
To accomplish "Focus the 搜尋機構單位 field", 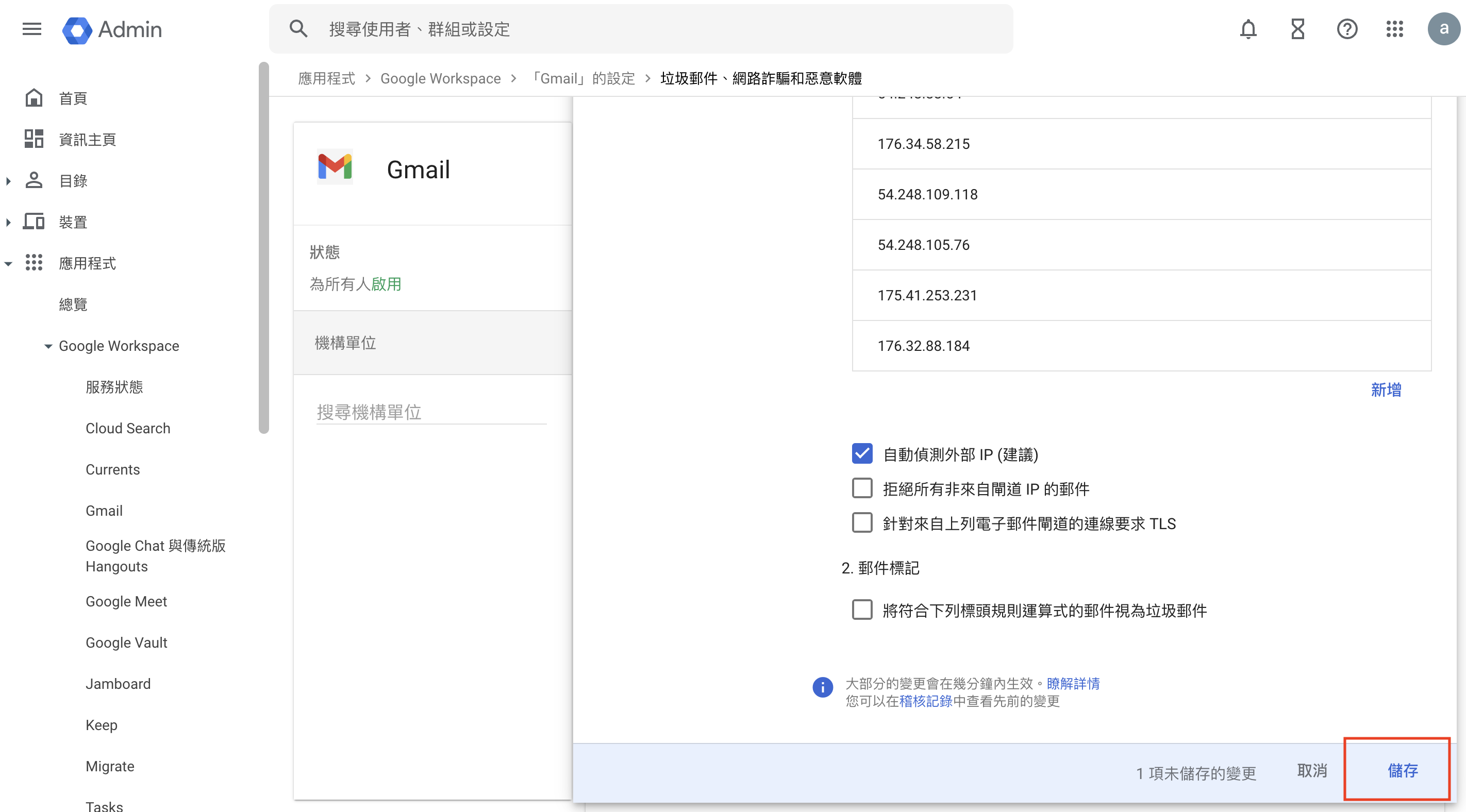I will click(x=431, y=412).
